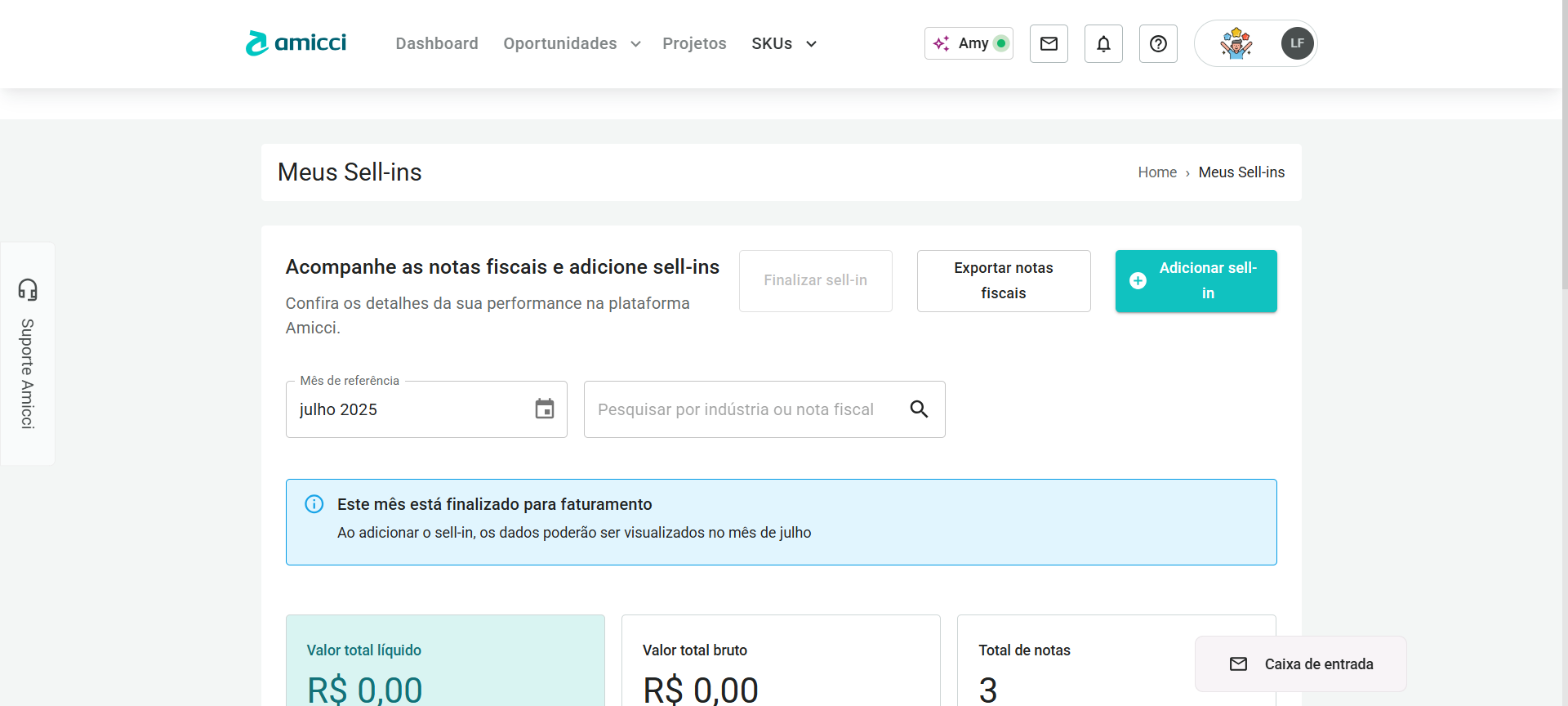The height and width of the screenshot is (706, 1568).
Task: Go to Dashboard
Action: click(437, 43)
